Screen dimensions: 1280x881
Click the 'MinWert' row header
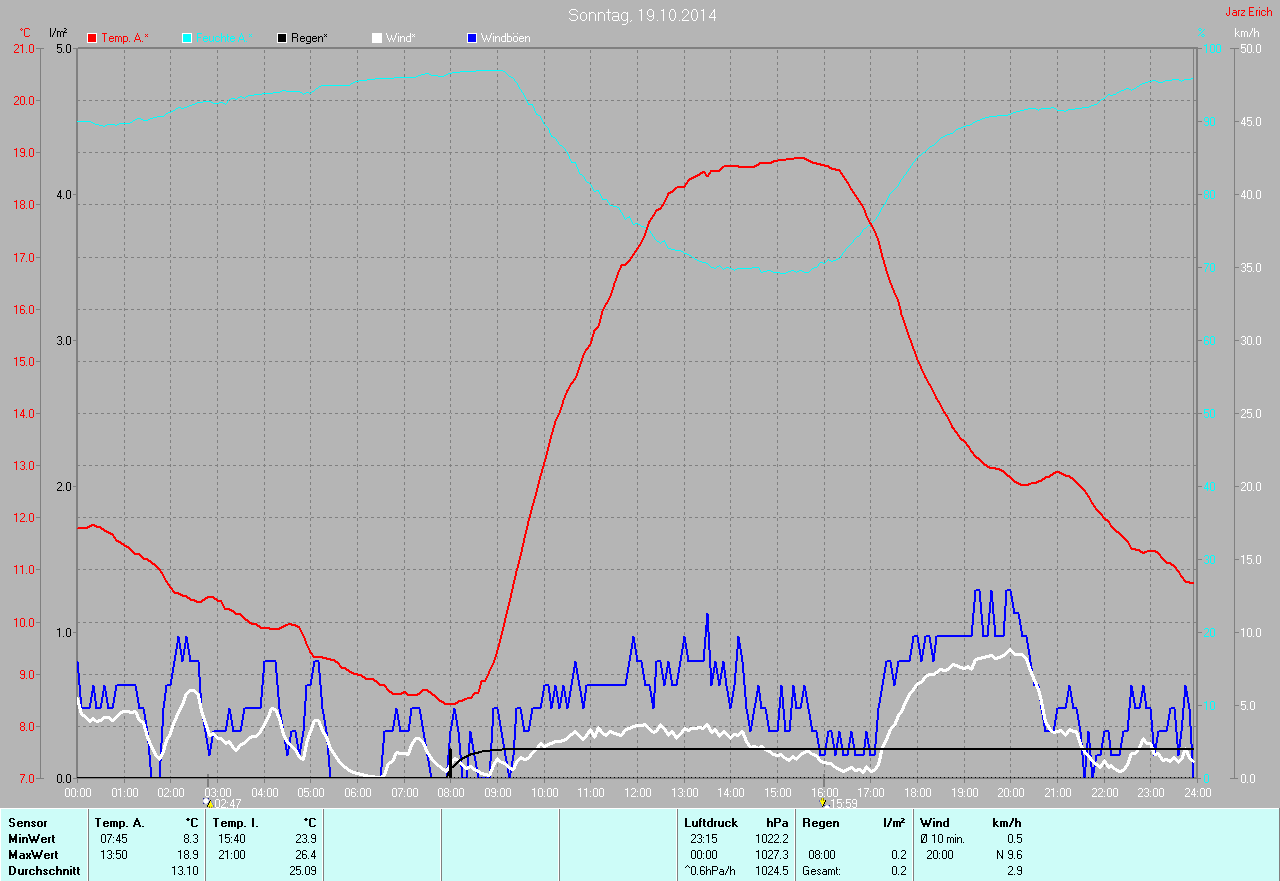[32, 839]
